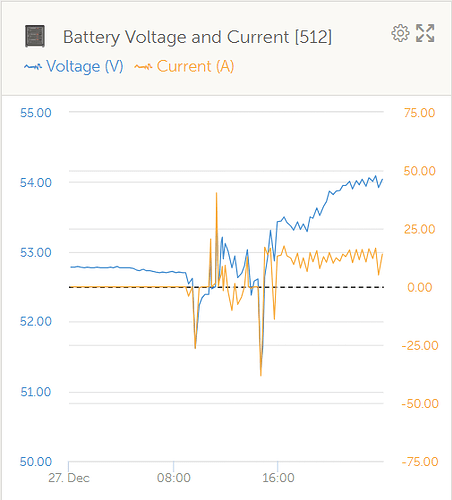This screenshot has height=500, width=452.
Task: Click the dashed zero current baseline
Action: point(226,287)
